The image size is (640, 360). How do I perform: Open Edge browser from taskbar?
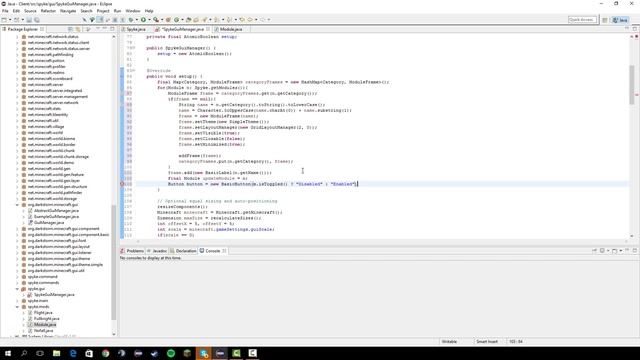pos(73,353)
